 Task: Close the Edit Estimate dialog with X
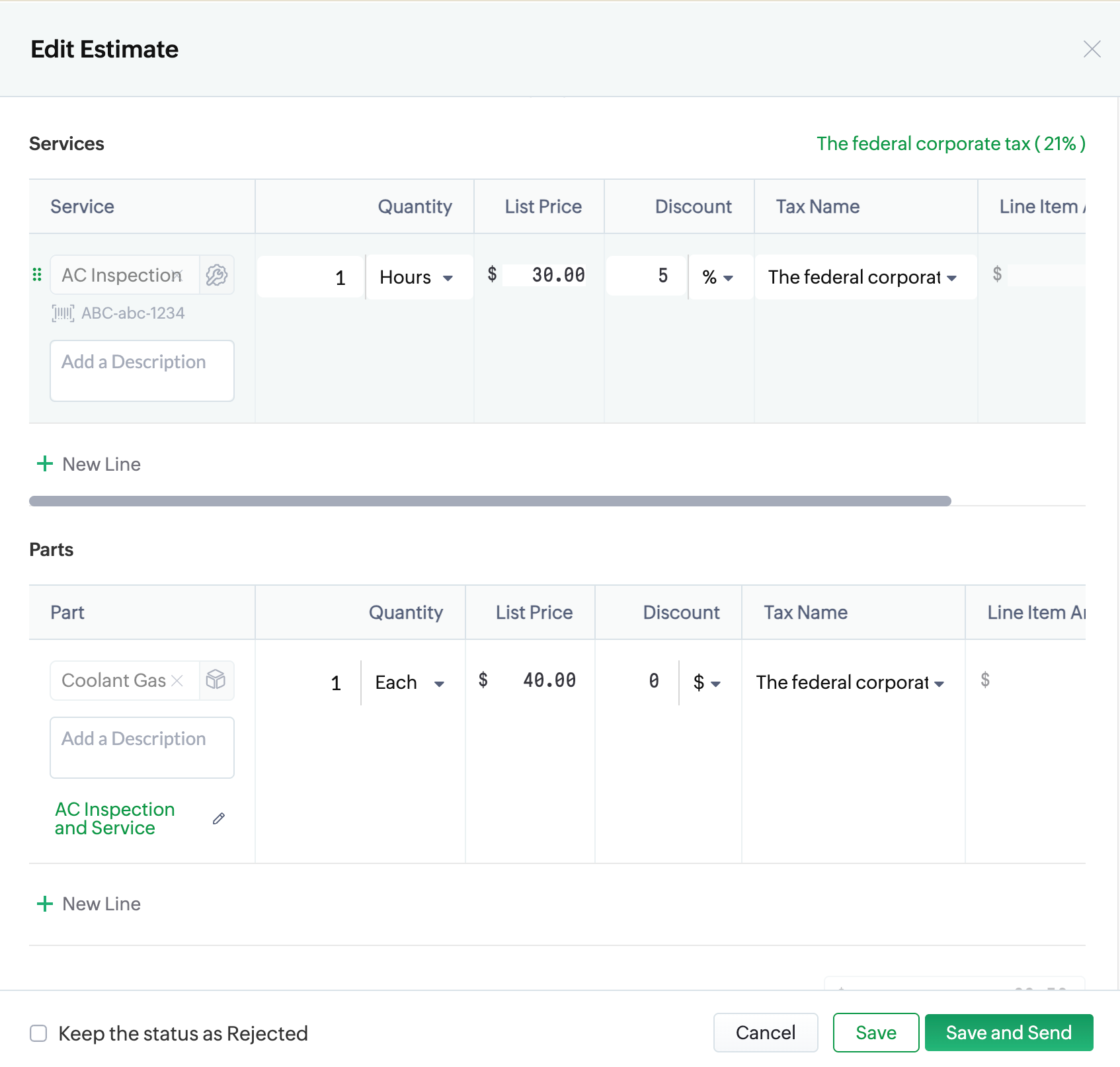[x=1092, y=49]
